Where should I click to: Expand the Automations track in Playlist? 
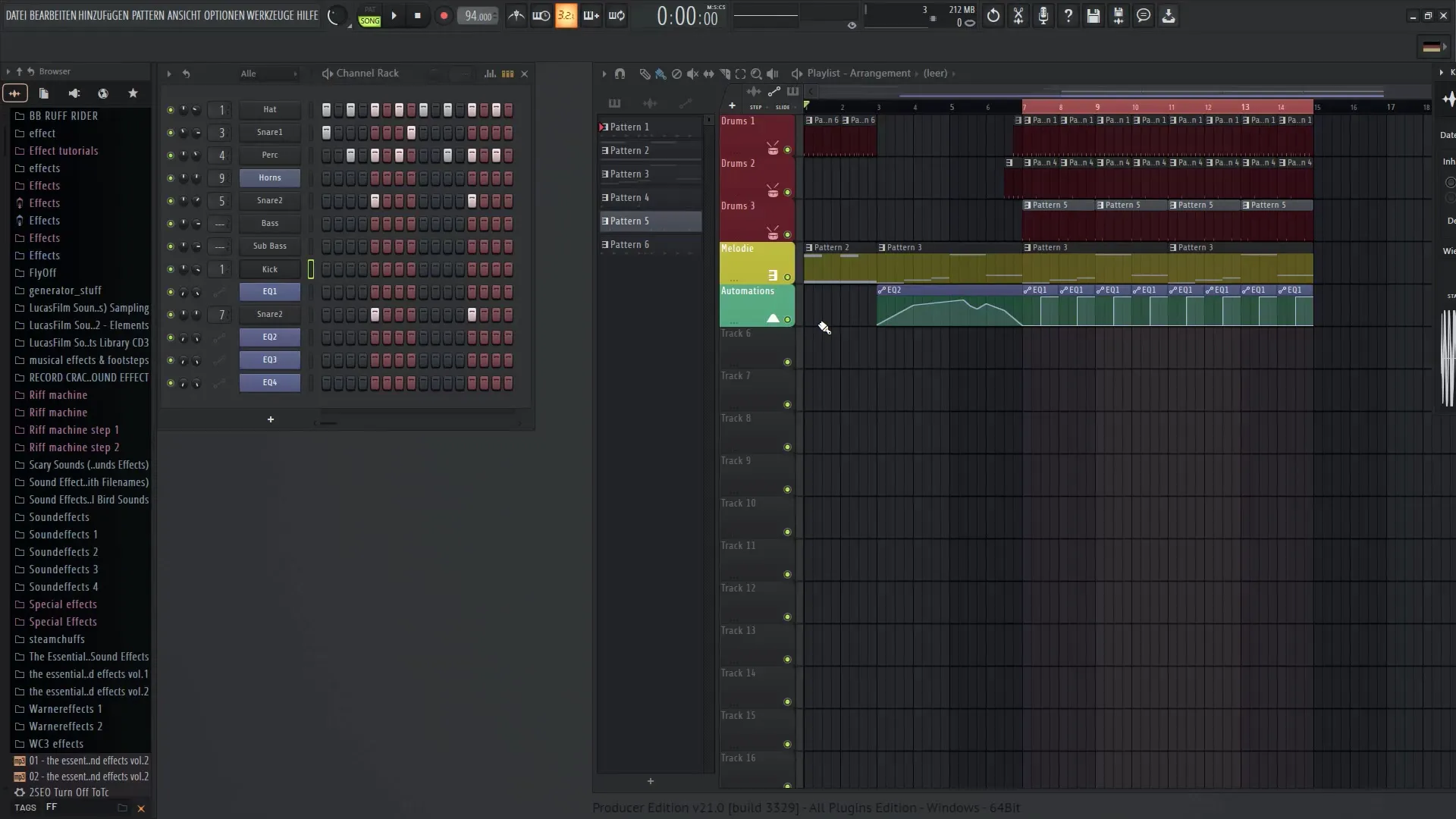coord(771,318)
